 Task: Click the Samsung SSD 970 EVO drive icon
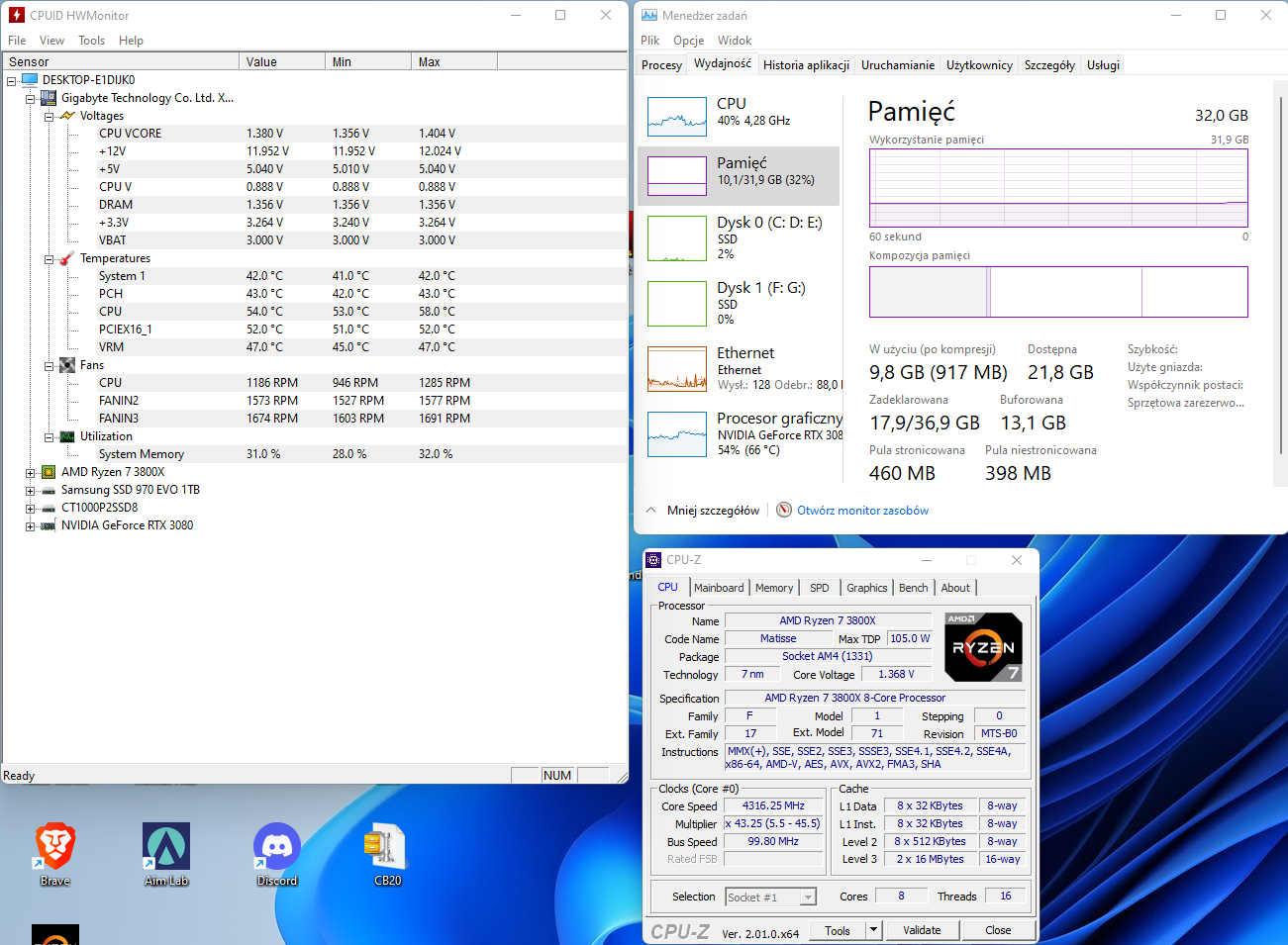(x=49, y=490)
